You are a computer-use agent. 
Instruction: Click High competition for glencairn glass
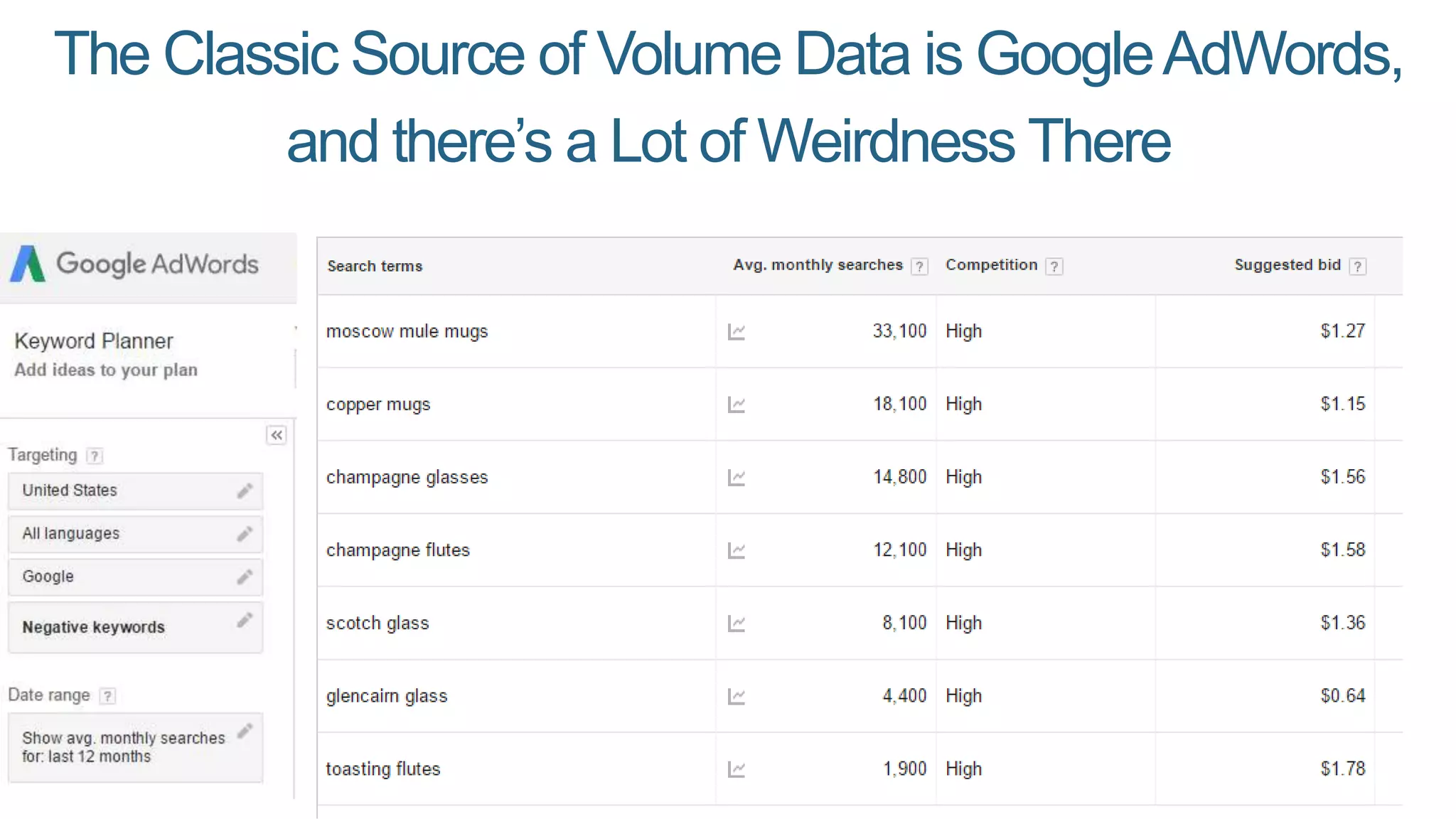[963, 696]
